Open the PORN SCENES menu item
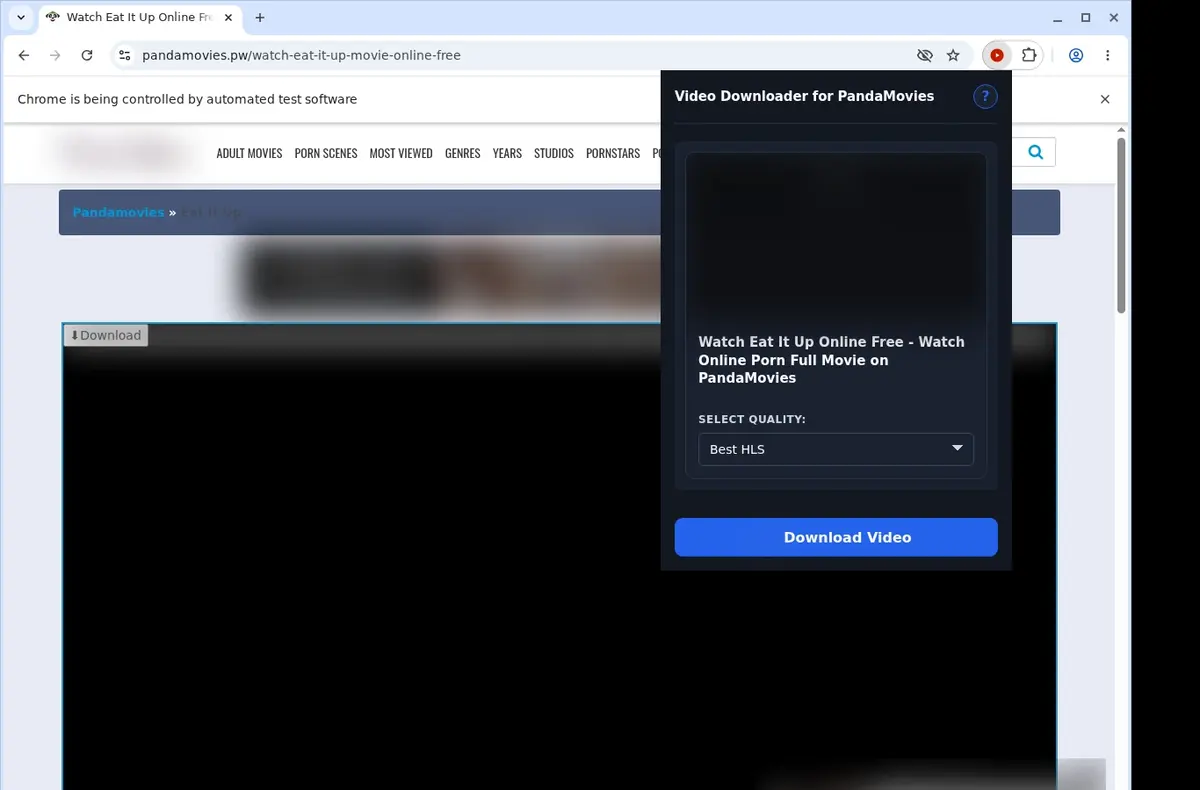Viewport: 1200px width, 790px height. (326, 153)
